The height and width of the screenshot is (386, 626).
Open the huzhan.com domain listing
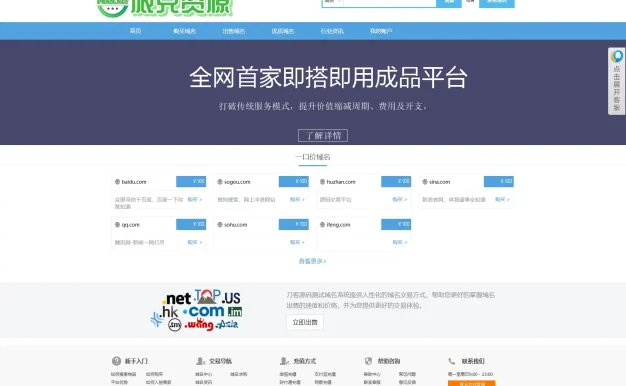click(341, 182)
